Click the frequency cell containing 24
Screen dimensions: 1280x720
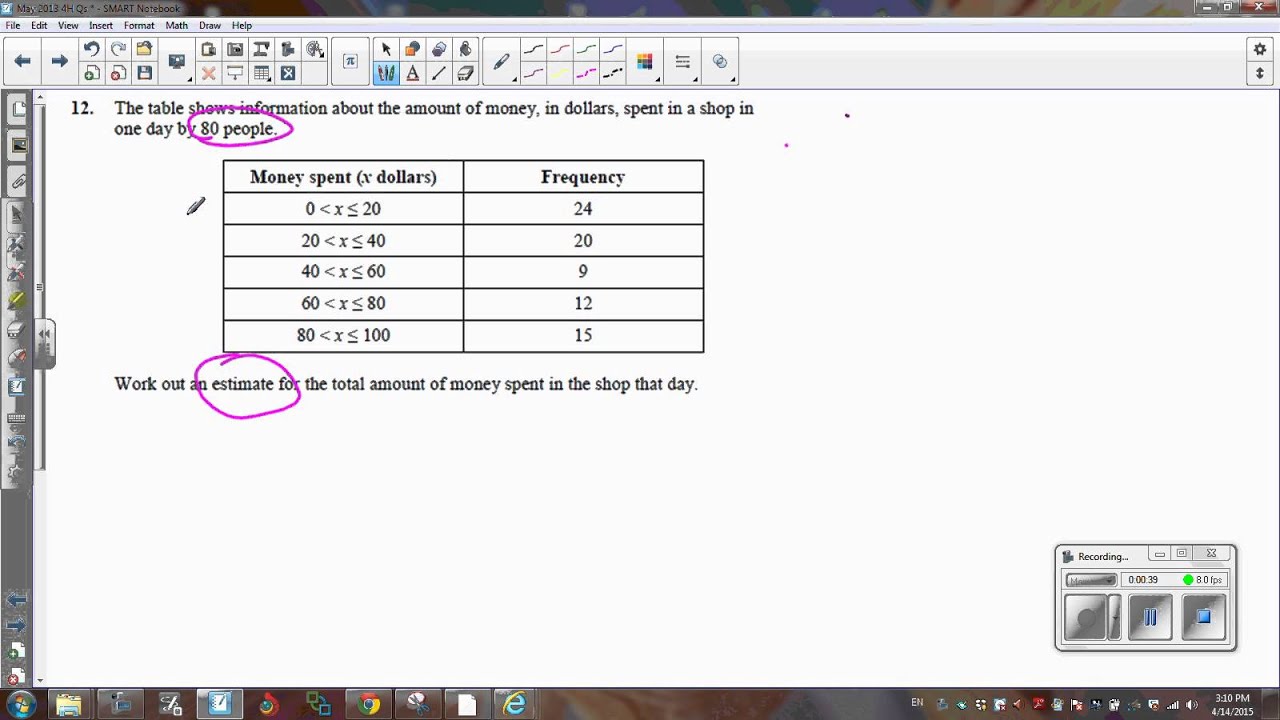(583, 209)
